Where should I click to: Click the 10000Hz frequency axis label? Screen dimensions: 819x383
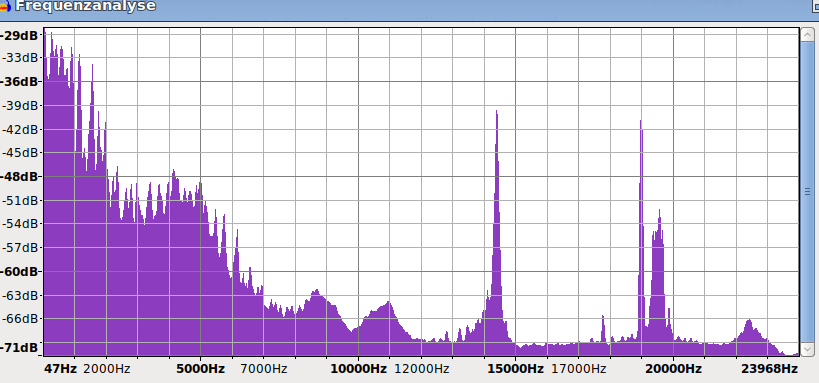358,369
